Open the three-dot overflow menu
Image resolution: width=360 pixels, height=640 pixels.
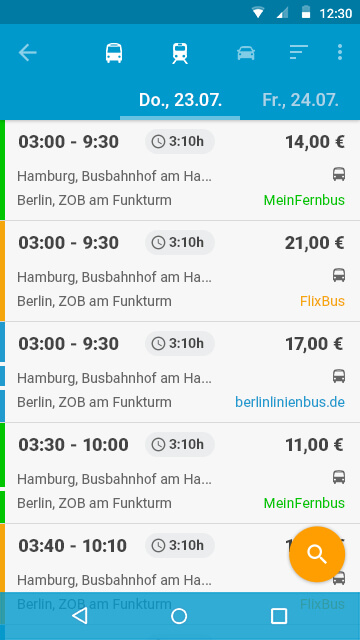(x=340, y=52)
